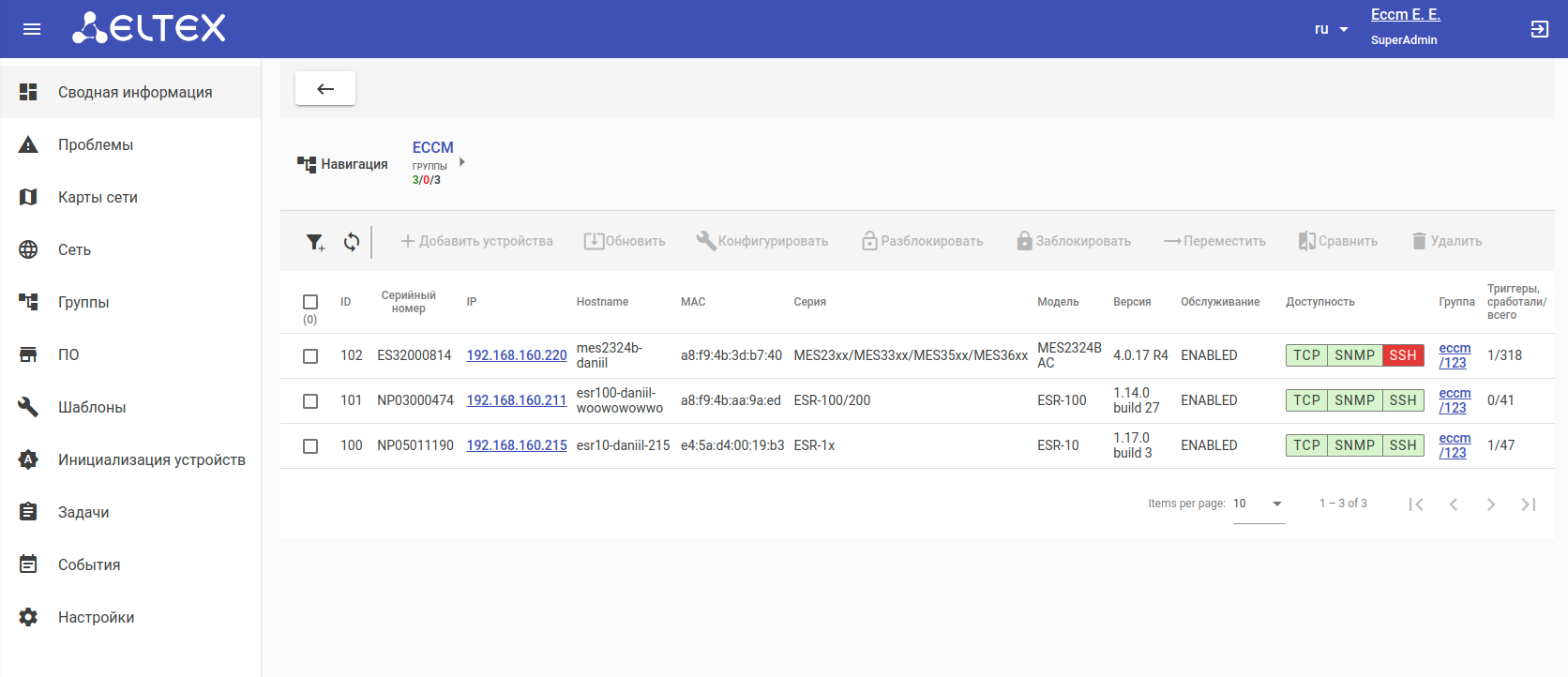Click the refresh table icon
The image size is (1568, 677).
(x=352, y=242)
